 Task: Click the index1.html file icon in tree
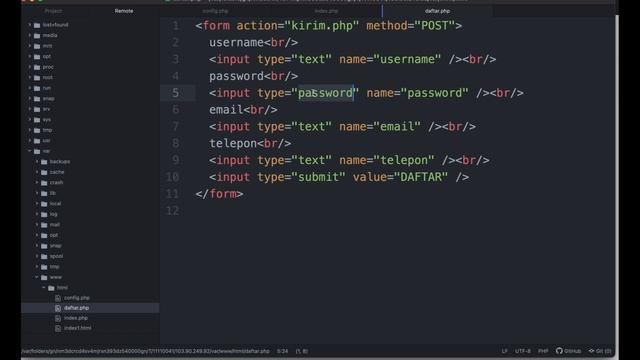tap(58, 329)
